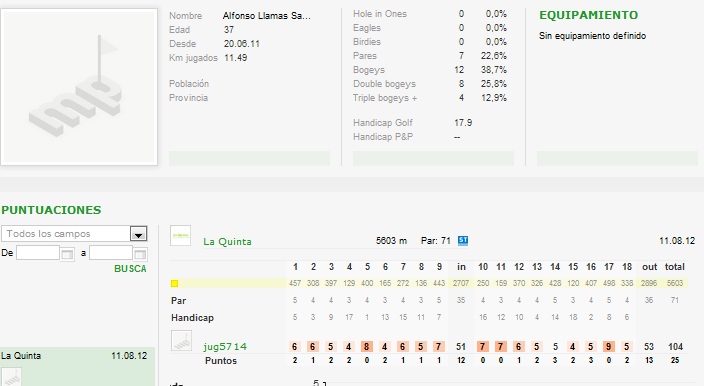
Task: Click the end date input field
Action: 111,253
